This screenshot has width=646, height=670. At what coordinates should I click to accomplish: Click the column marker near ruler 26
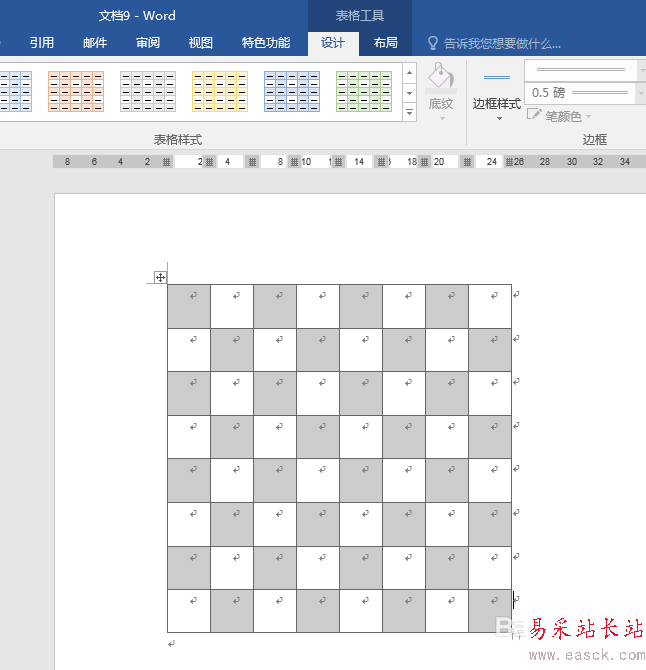click(509, 162)
